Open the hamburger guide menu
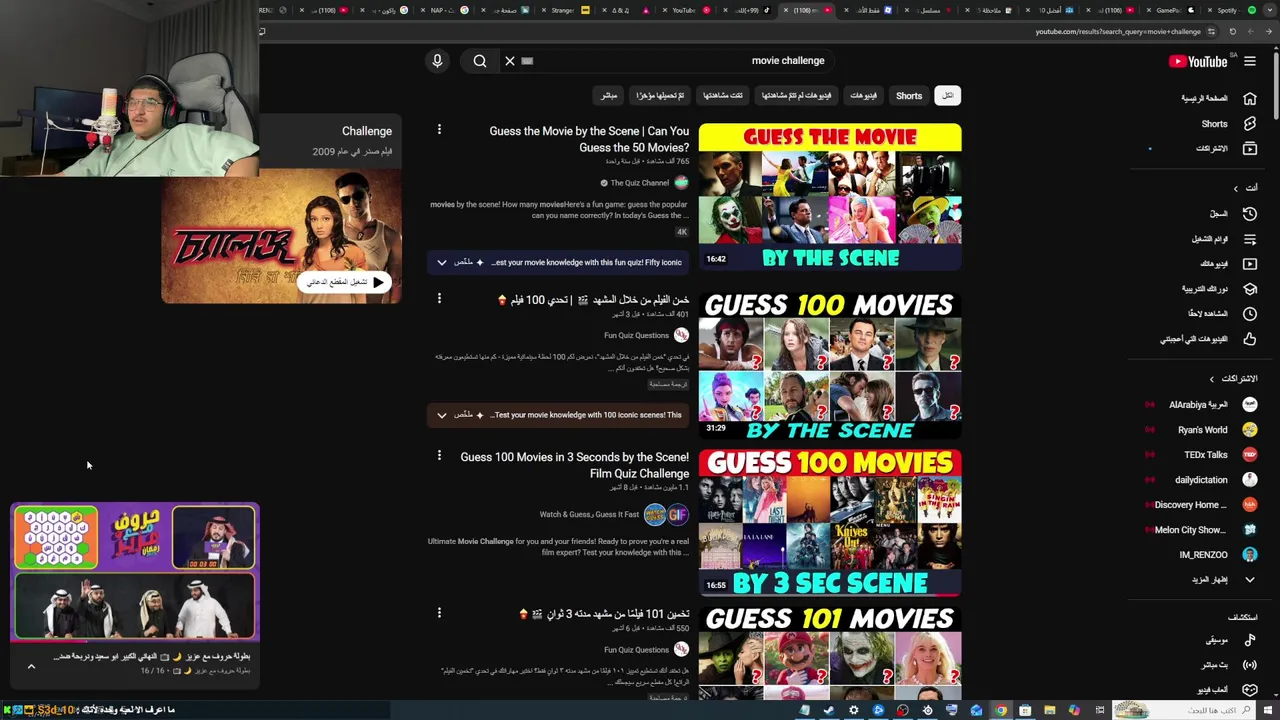The image size is (1280, 720). pyautogui.click(x=1250, y=61)
